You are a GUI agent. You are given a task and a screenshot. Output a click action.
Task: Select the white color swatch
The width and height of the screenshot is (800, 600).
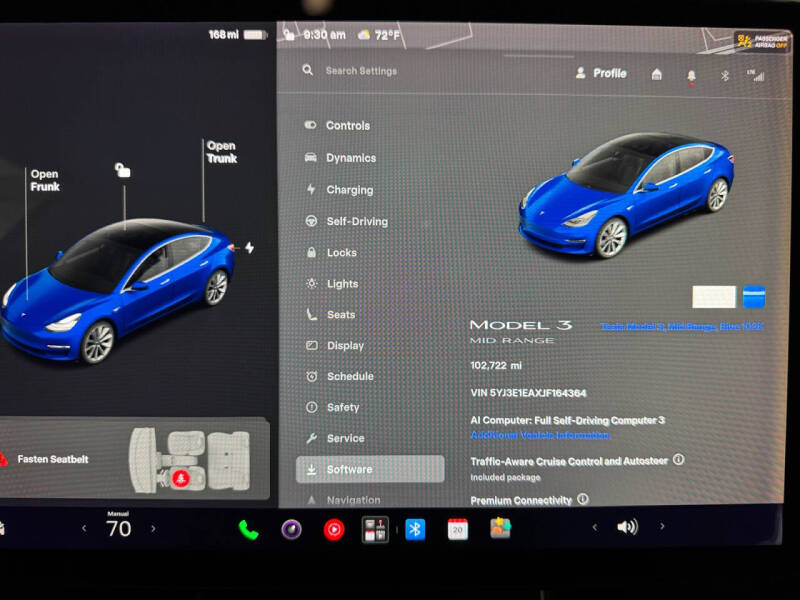714,297
